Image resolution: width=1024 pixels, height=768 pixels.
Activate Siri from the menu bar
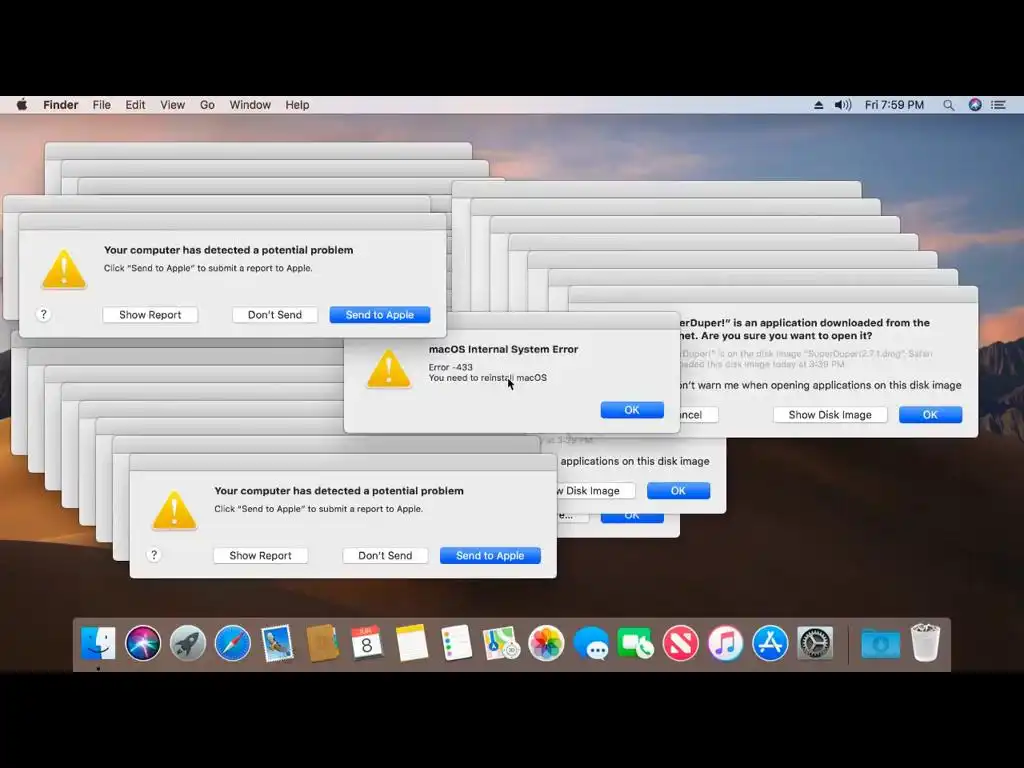tap(975, 105)
